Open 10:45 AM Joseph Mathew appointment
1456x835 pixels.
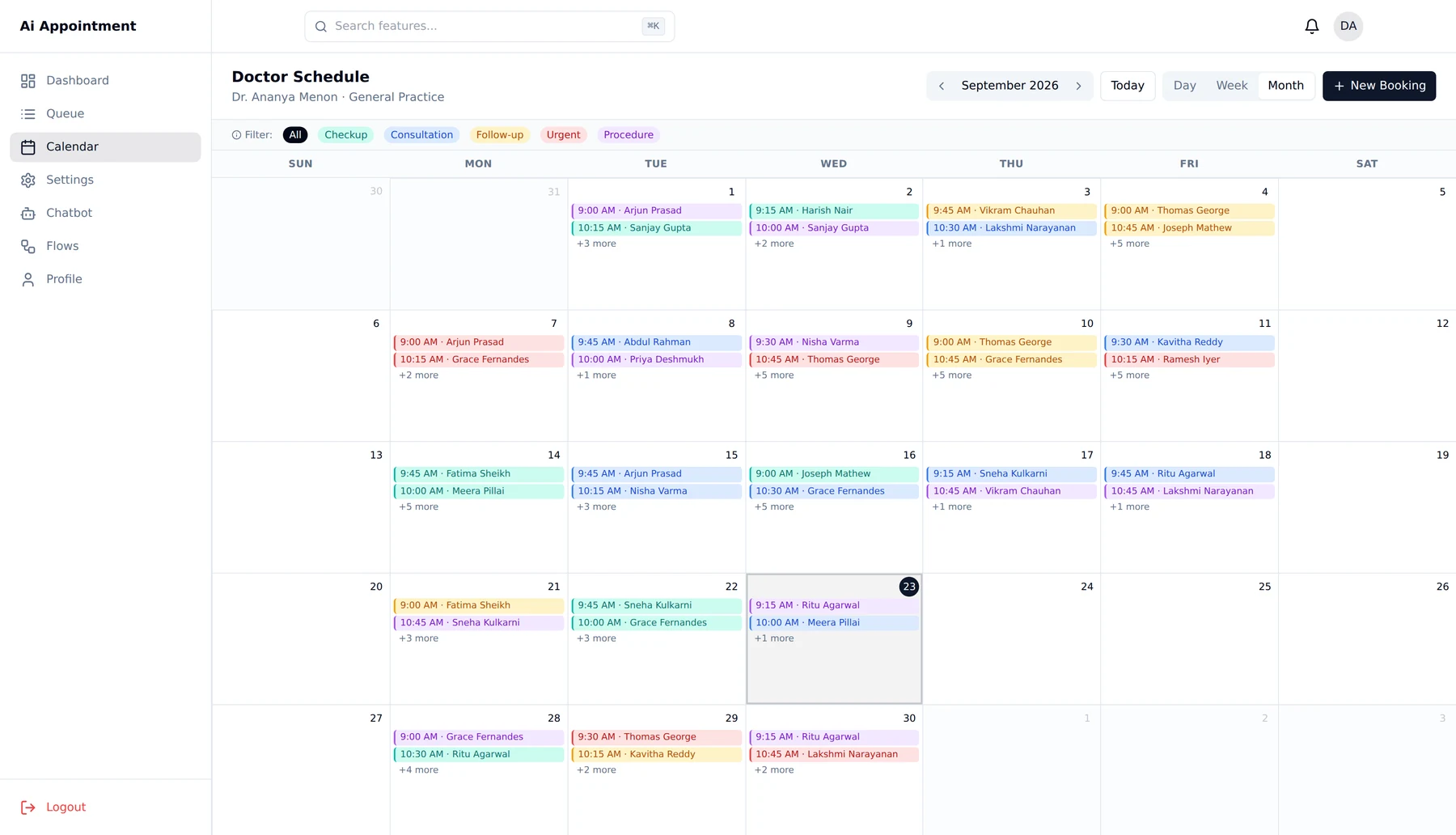(1189, 228)
